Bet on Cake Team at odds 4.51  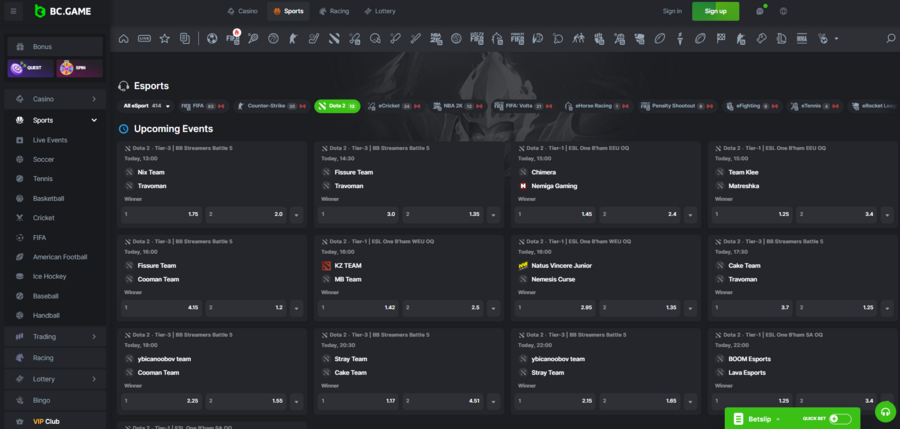click(443, 401)
